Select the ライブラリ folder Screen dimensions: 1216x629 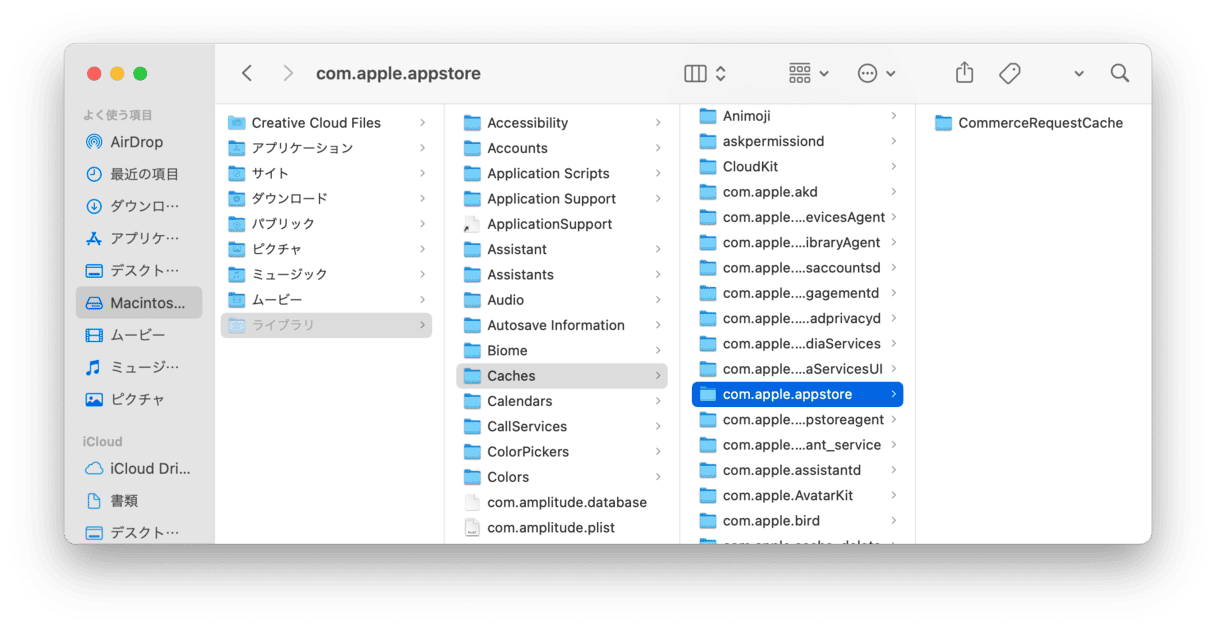click(x=326, y=325)
